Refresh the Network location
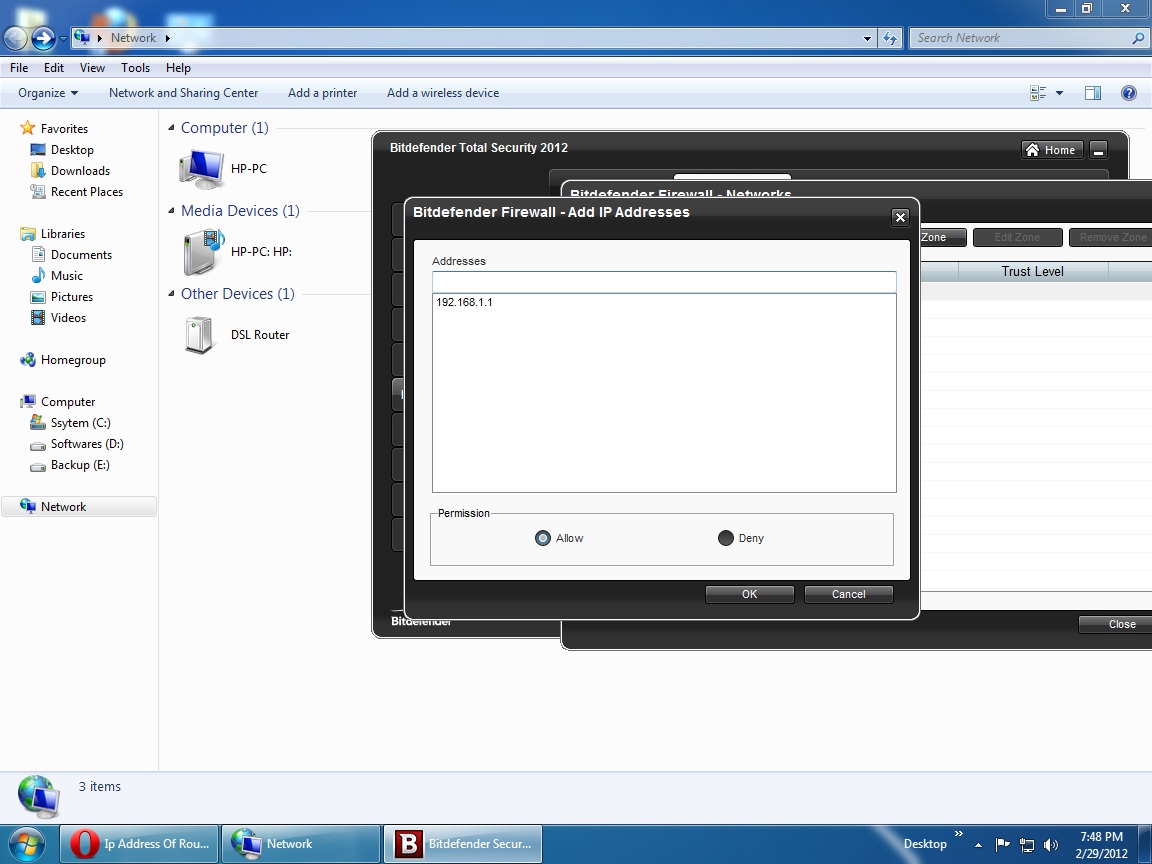This screenshot has height=864, width=1152. coord(890,38)
